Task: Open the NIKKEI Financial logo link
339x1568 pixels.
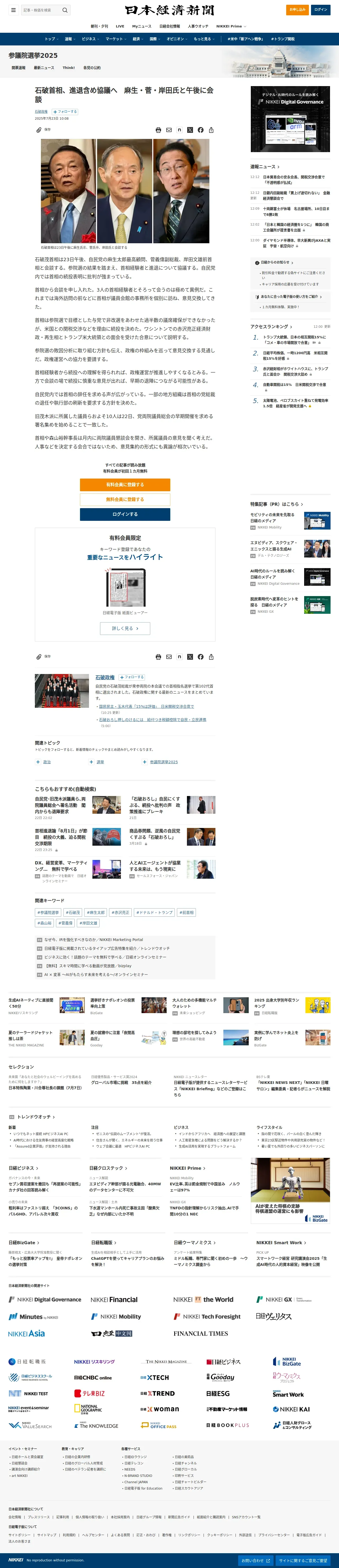Action: tap(114, 1300)
